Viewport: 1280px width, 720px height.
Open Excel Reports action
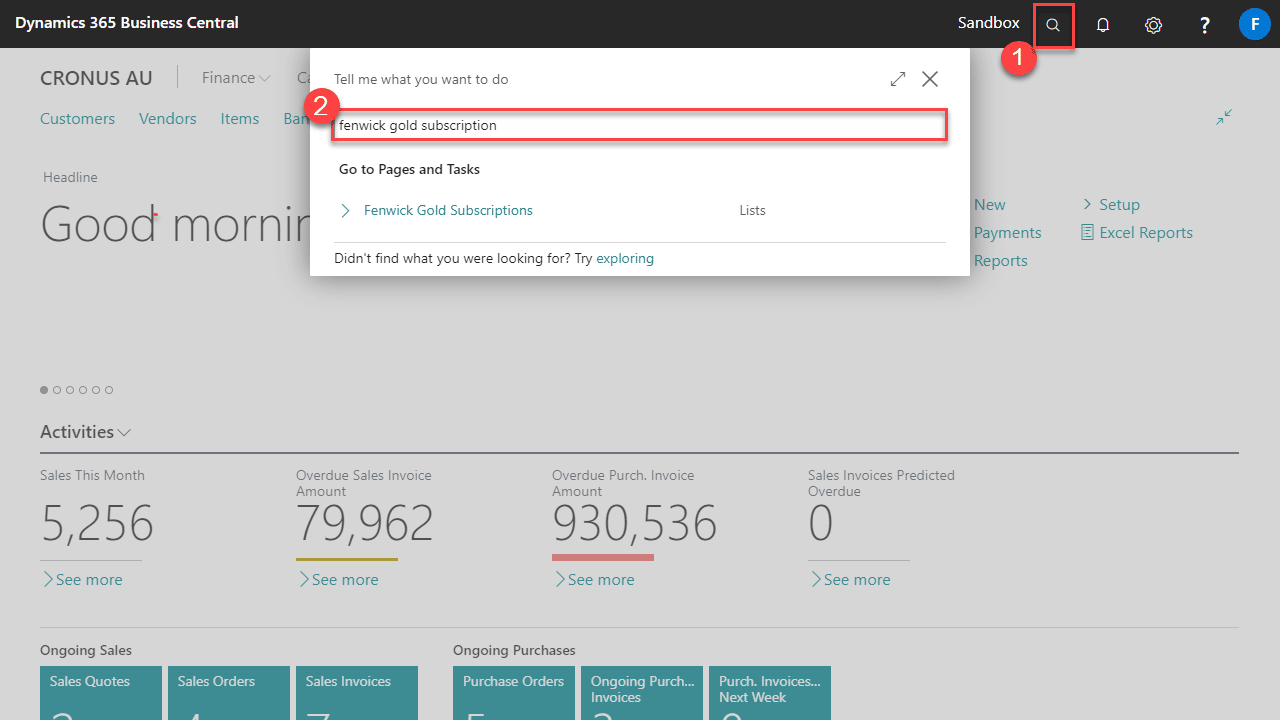pos(1137,232)
